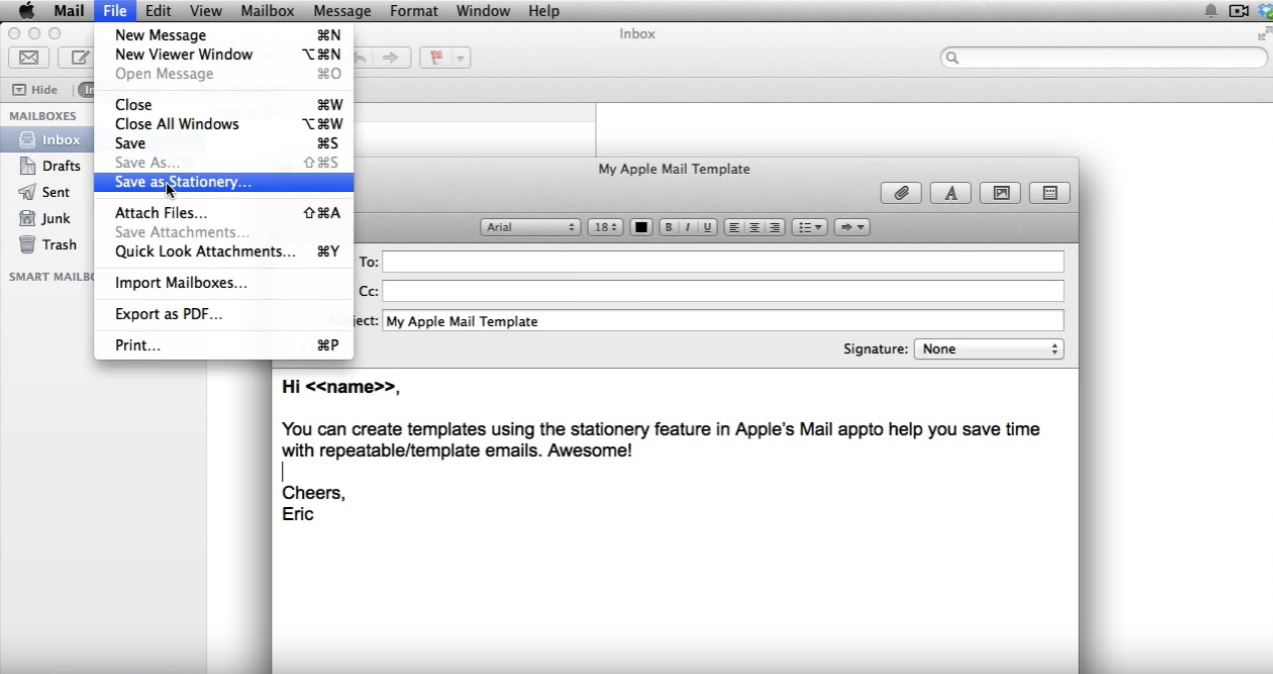Open the black text color swatch
This screenshot has height=674, width=1273.
642,227
